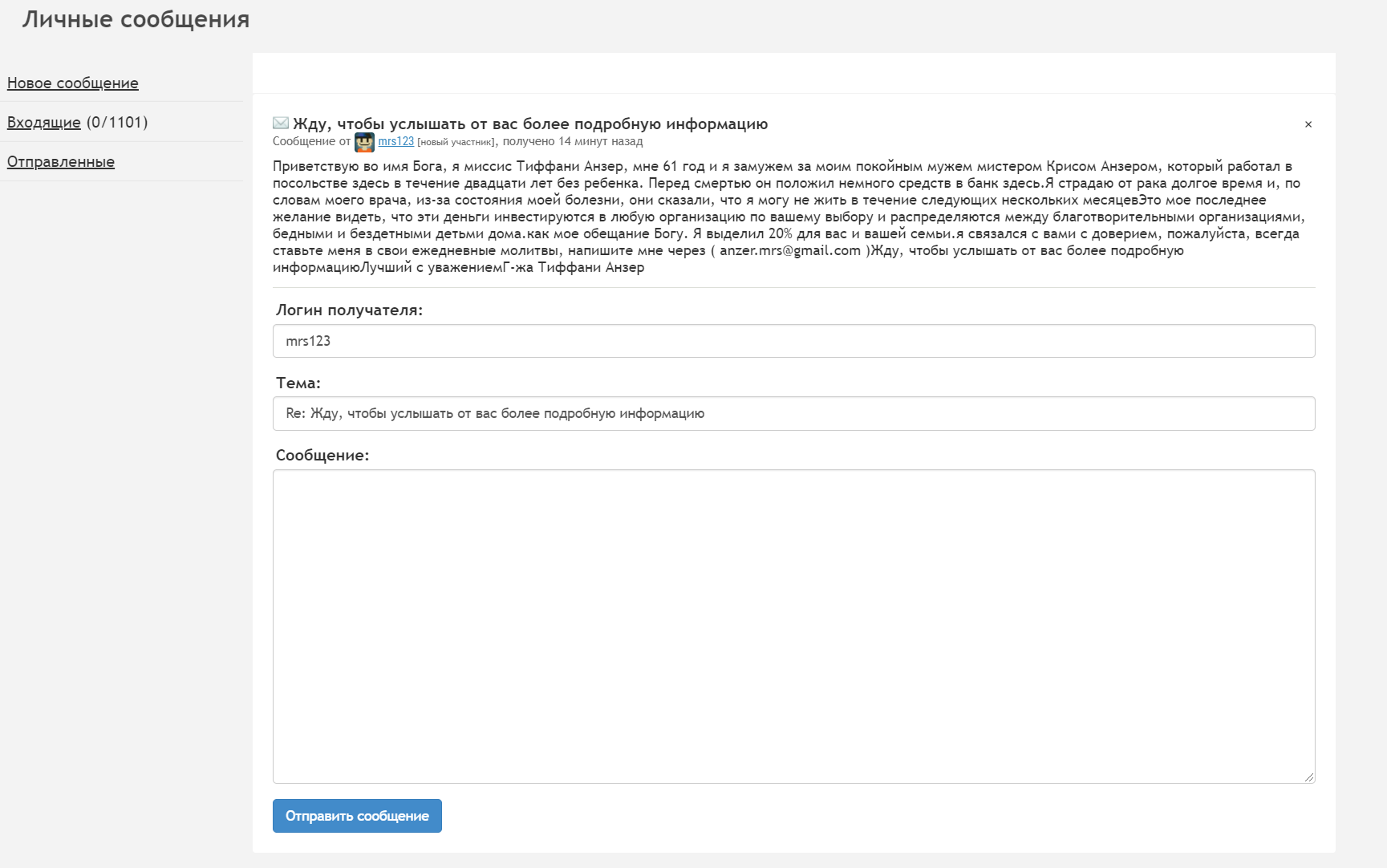Click the (0/1101) inbox counter
Screen dimensions: 1387x868
coord(117,123)
